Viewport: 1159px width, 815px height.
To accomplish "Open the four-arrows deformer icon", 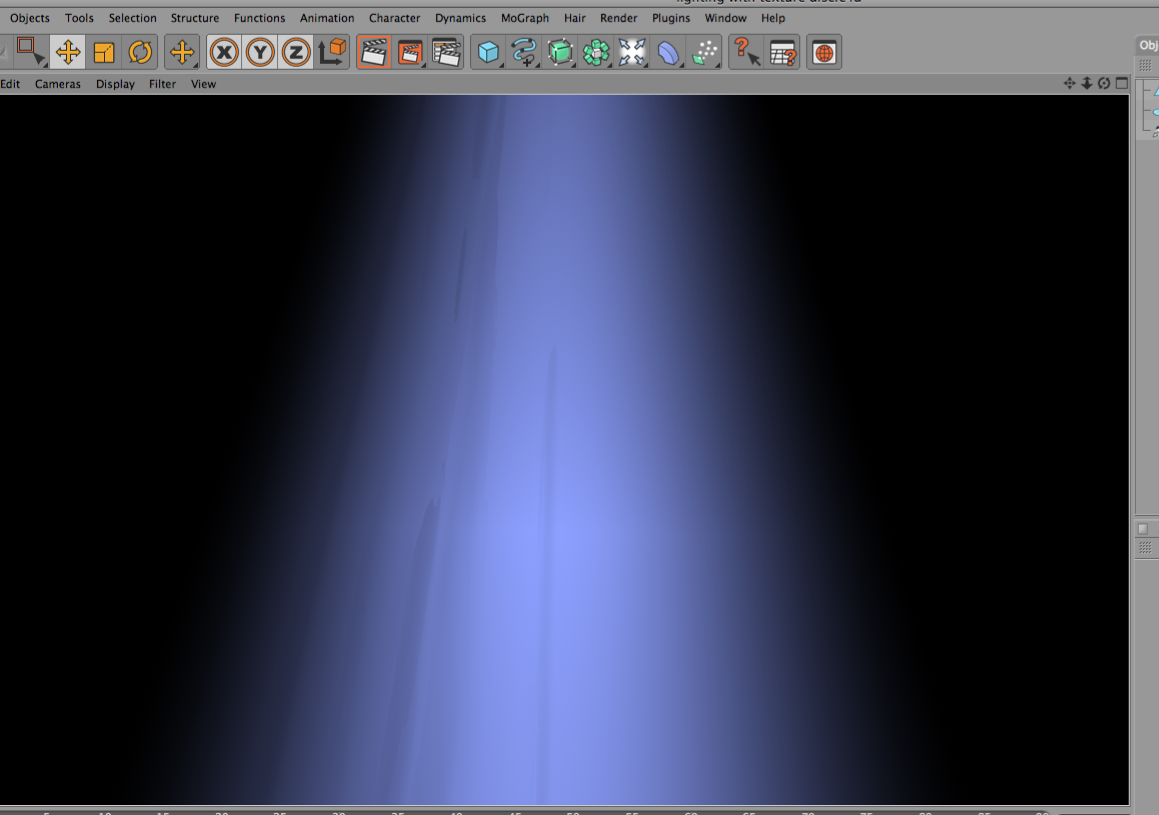I will (632, 52).
